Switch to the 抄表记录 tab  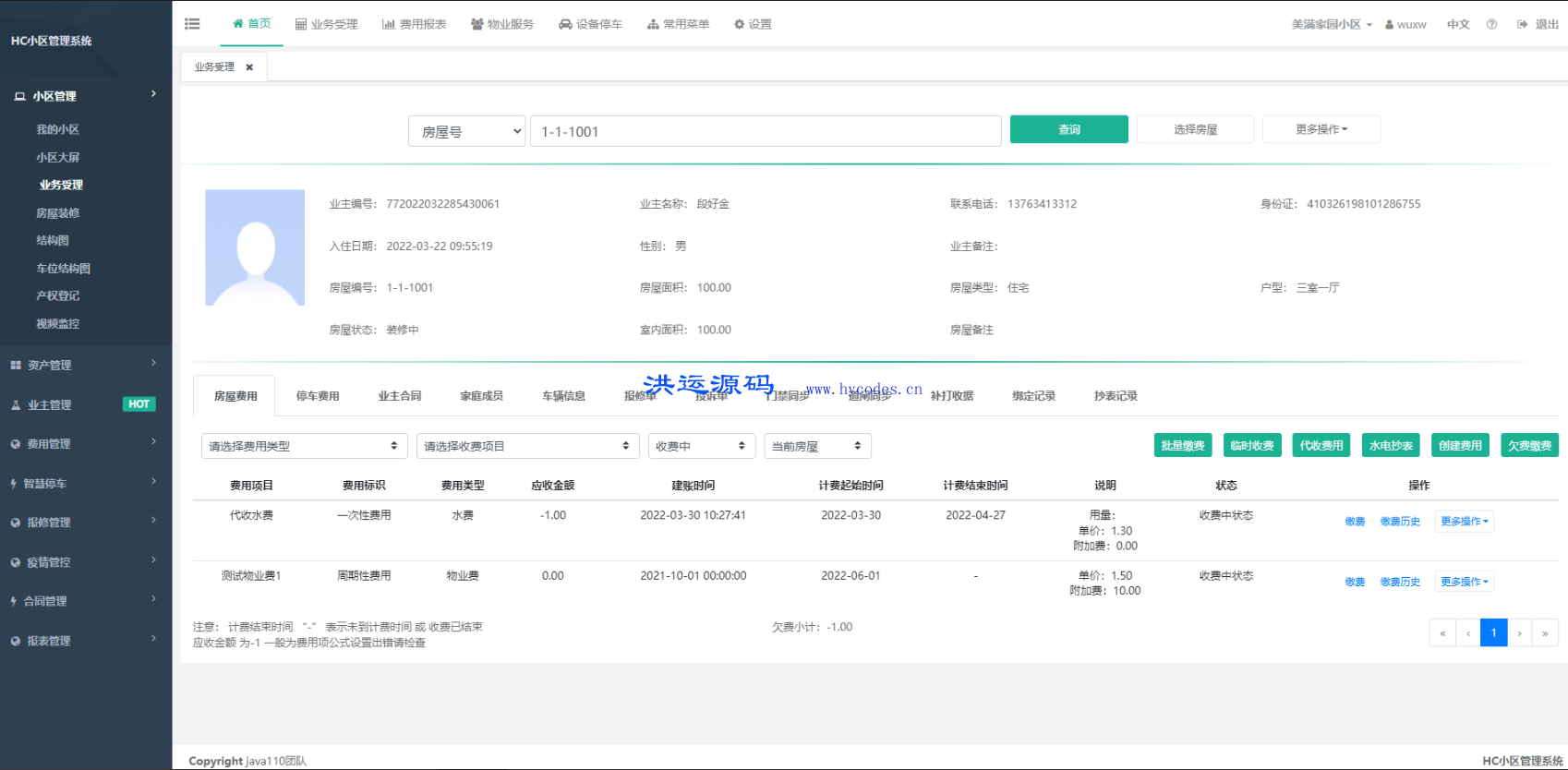click(x=1116, y=396)
